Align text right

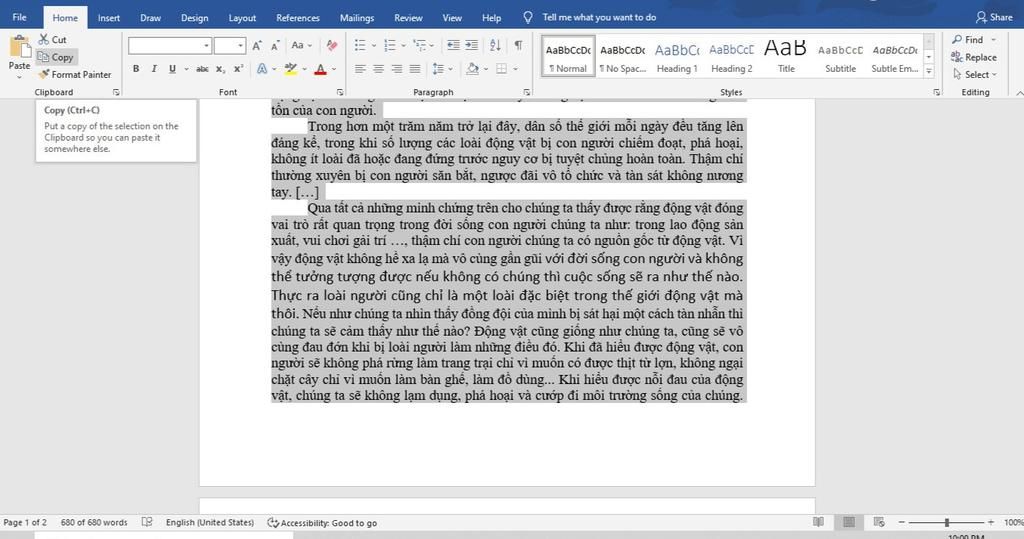pos(396,69)
